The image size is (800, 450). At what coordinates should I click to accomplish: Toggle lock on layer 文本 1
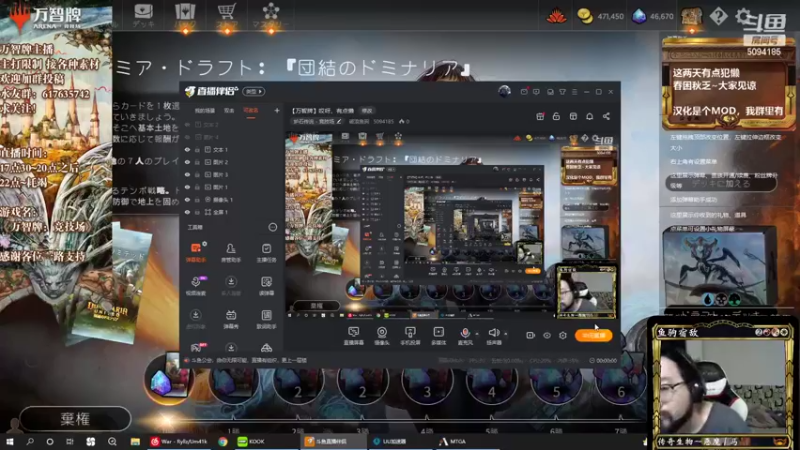point(197,150)
